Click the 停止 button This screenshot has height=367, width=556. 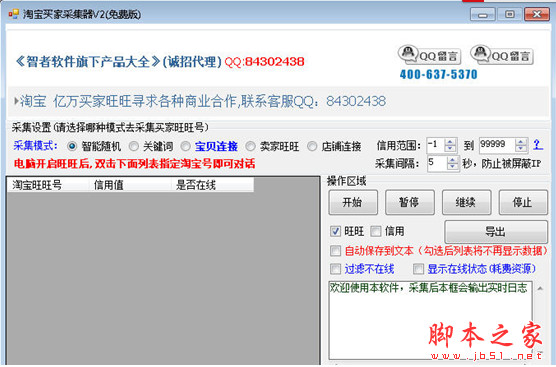tap(523, 202)
